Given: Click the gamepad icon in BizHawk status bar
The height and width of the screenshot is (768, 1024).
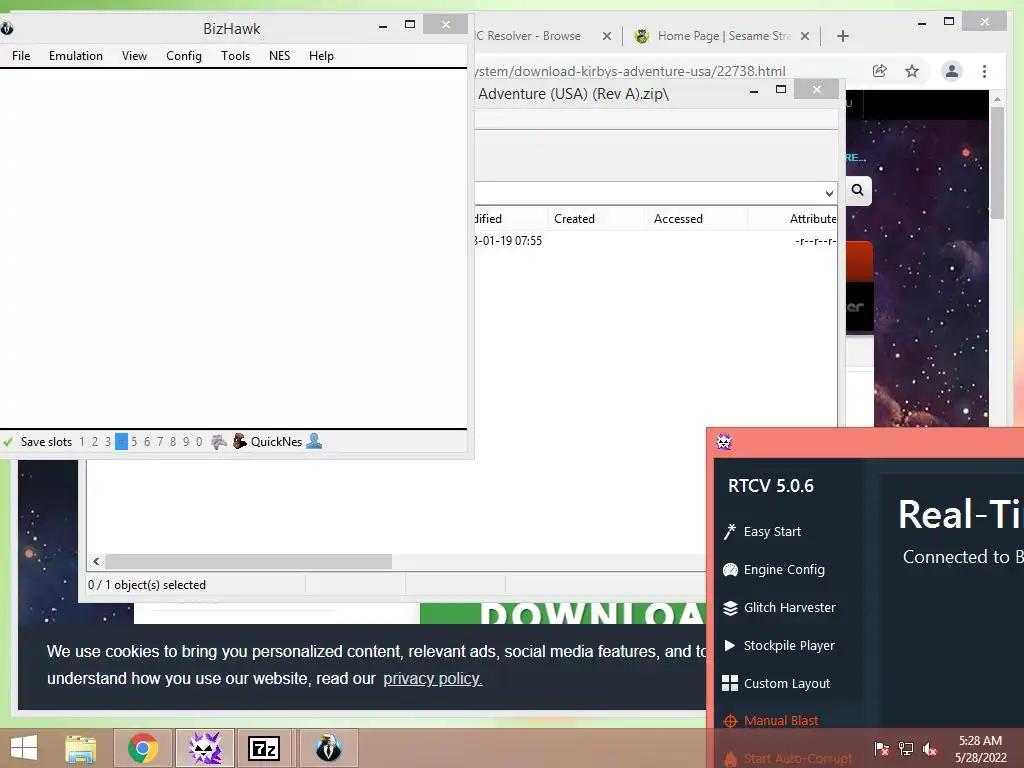Looking at the screenshot, I should pos(219,442).
